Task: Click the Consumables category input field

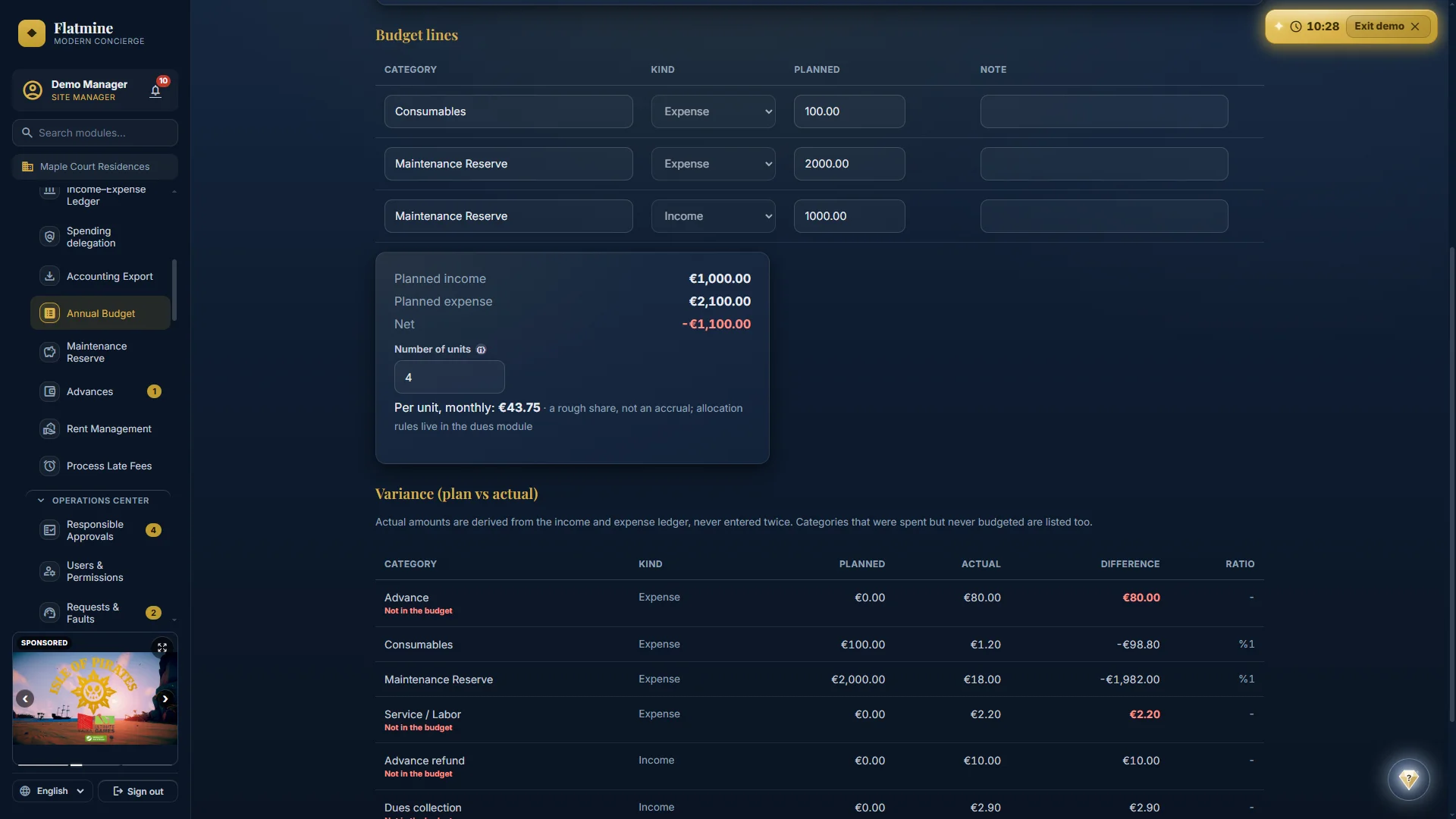Action: [508, 111]
